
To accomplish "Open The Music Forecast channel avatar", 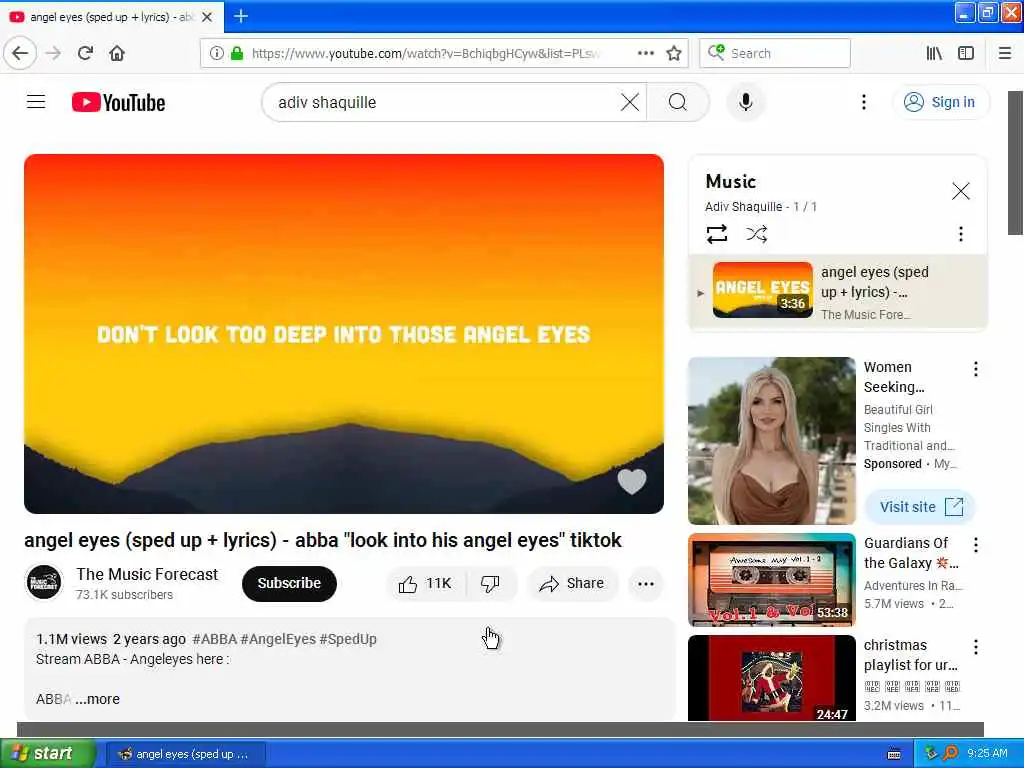I will [44, 582].
